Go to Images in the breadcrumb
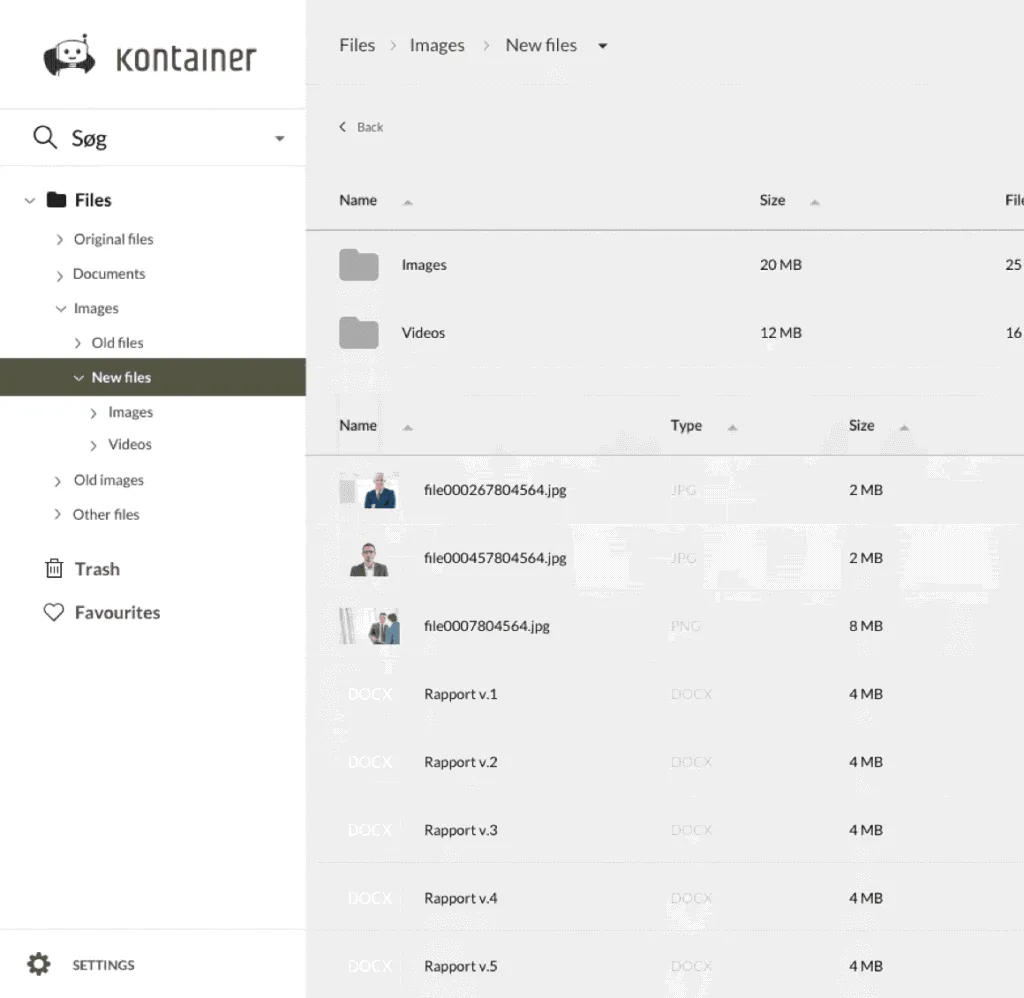 [x=437, y=45]
